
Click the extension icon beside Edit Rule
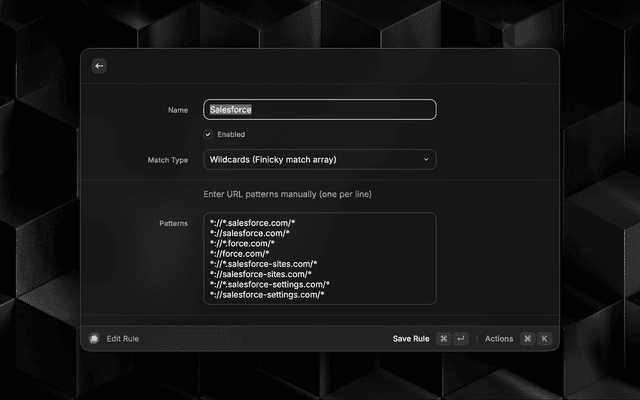tap(94, 338)
